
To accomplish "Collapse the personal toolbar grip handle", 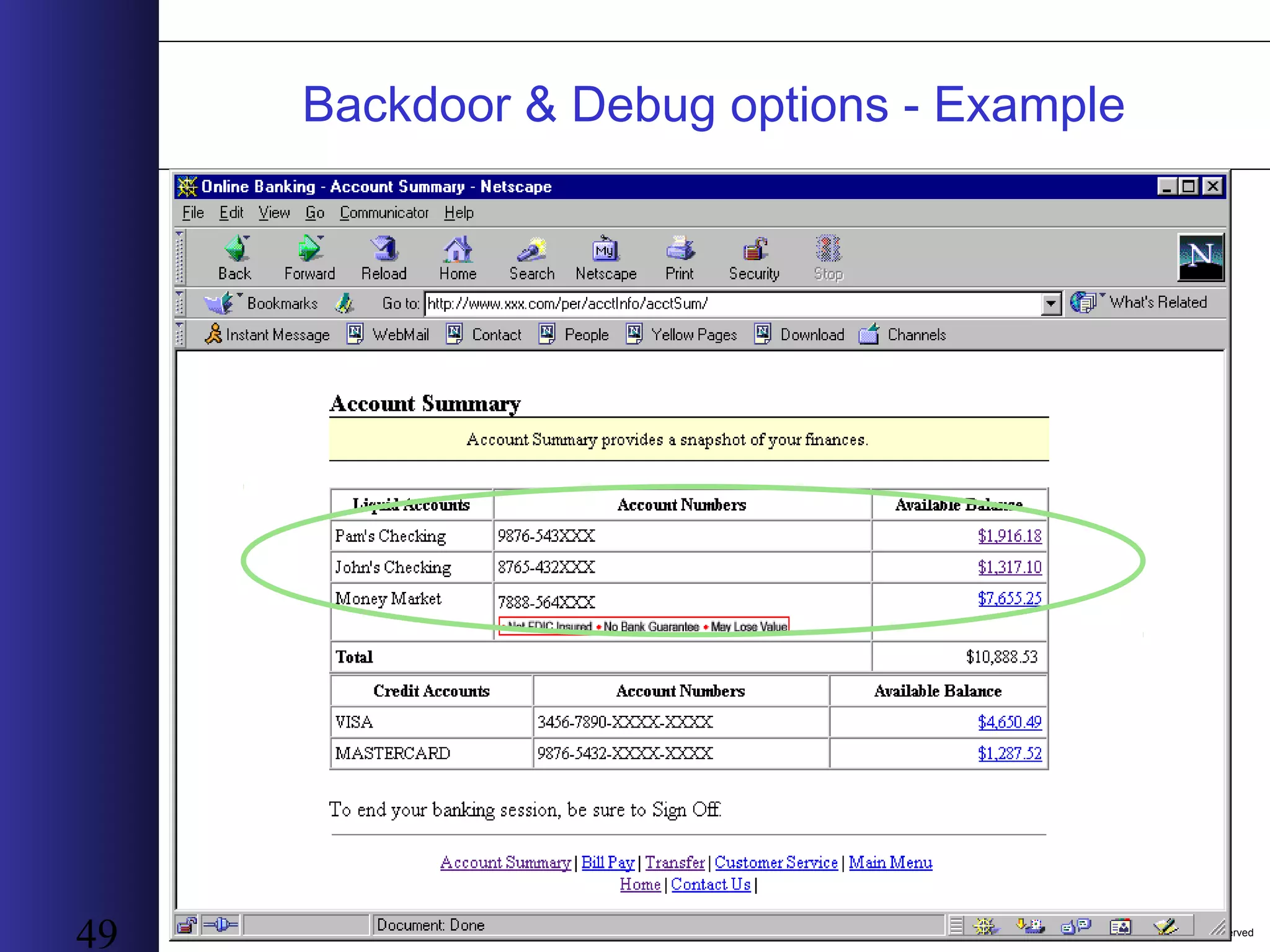I will coord(180,335).
